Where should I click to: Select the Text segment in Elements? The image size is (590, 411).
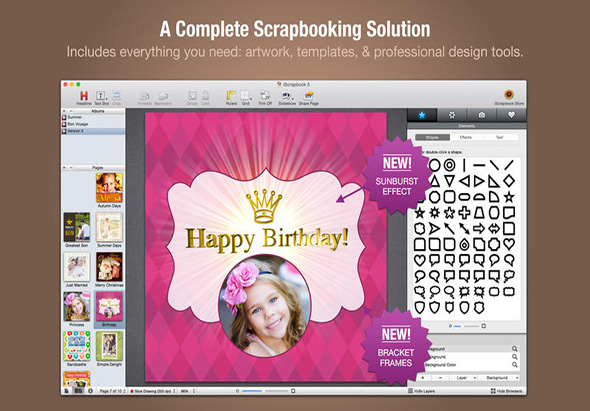click(x=500, y=137)
